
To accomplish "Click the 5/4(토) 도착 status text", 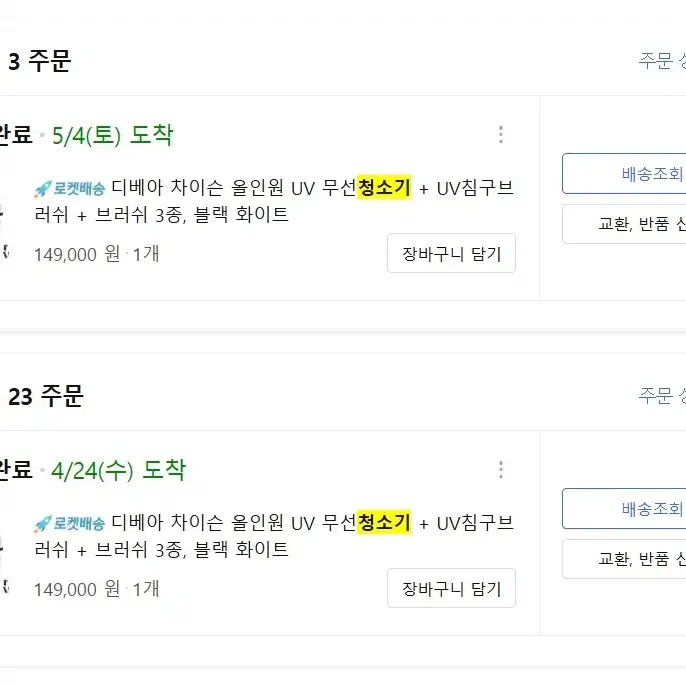I will pos(112,135).
